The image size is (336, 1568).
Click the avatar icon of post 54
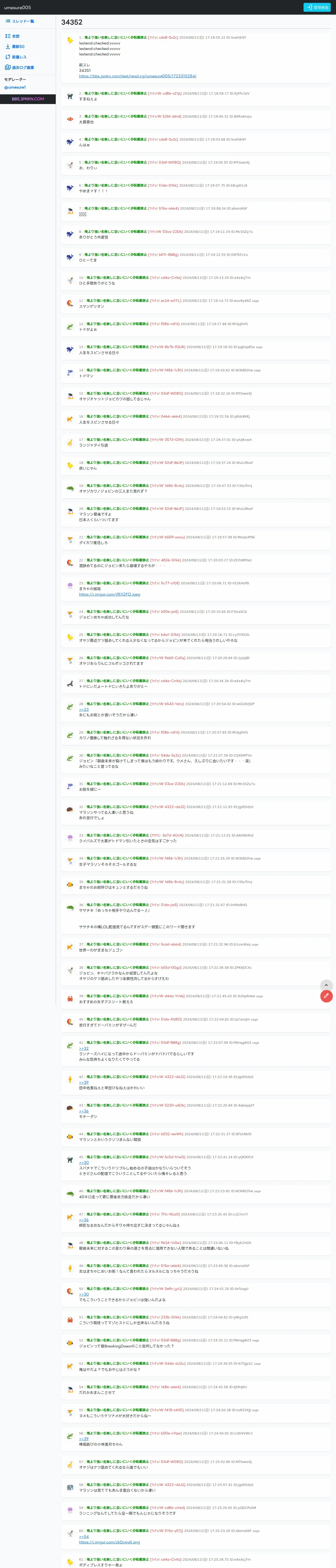(x=70, y=1390)
